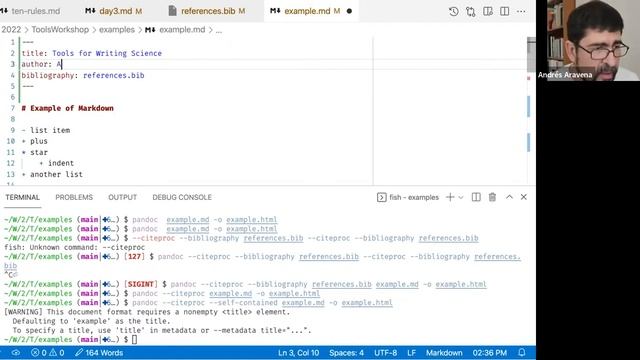Viewport: 640px width, 360px height.
Task: Open the timeline history icon in editor toolbar
Action: pyautogui.click(x=453, y=11)
